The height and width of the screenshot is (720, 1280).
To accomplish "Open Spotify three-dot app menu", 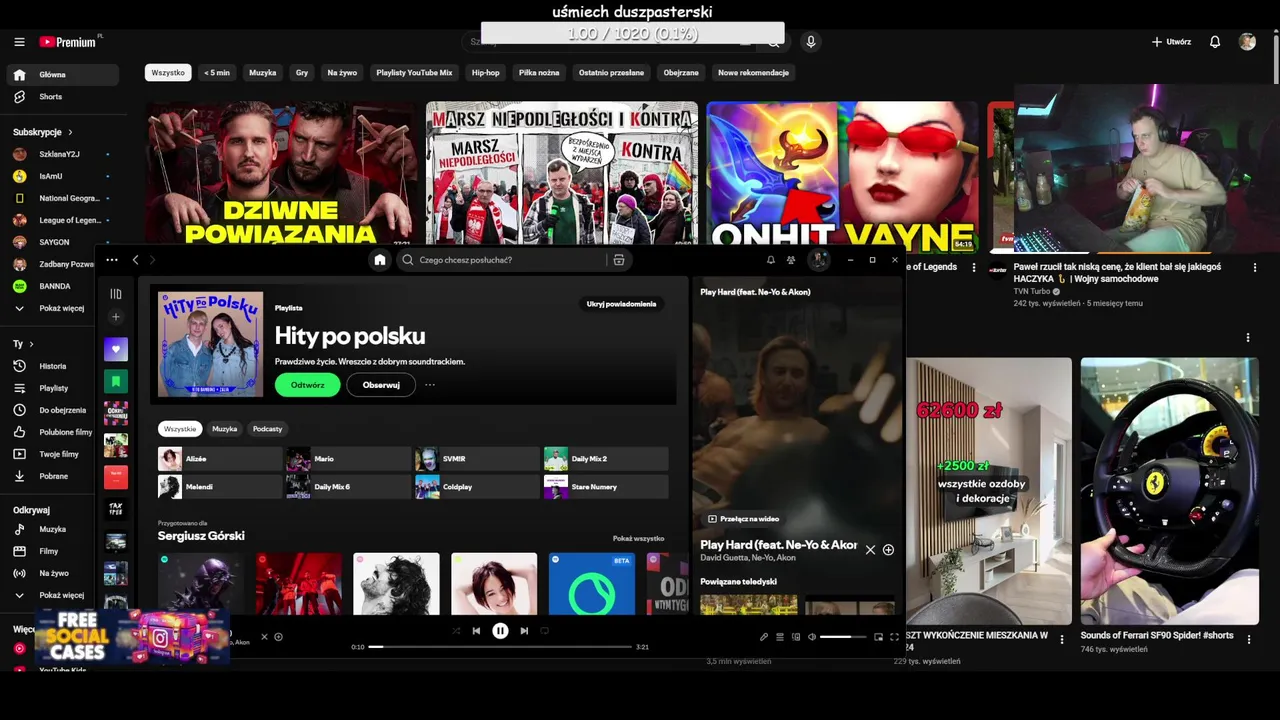I will click(112, 260).
